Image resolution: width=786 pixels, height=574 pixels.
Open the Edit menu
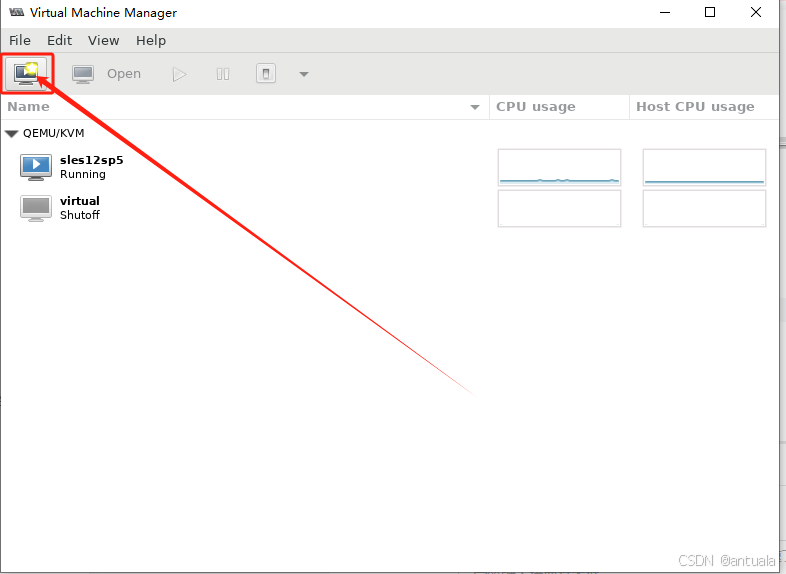[60, 41]
